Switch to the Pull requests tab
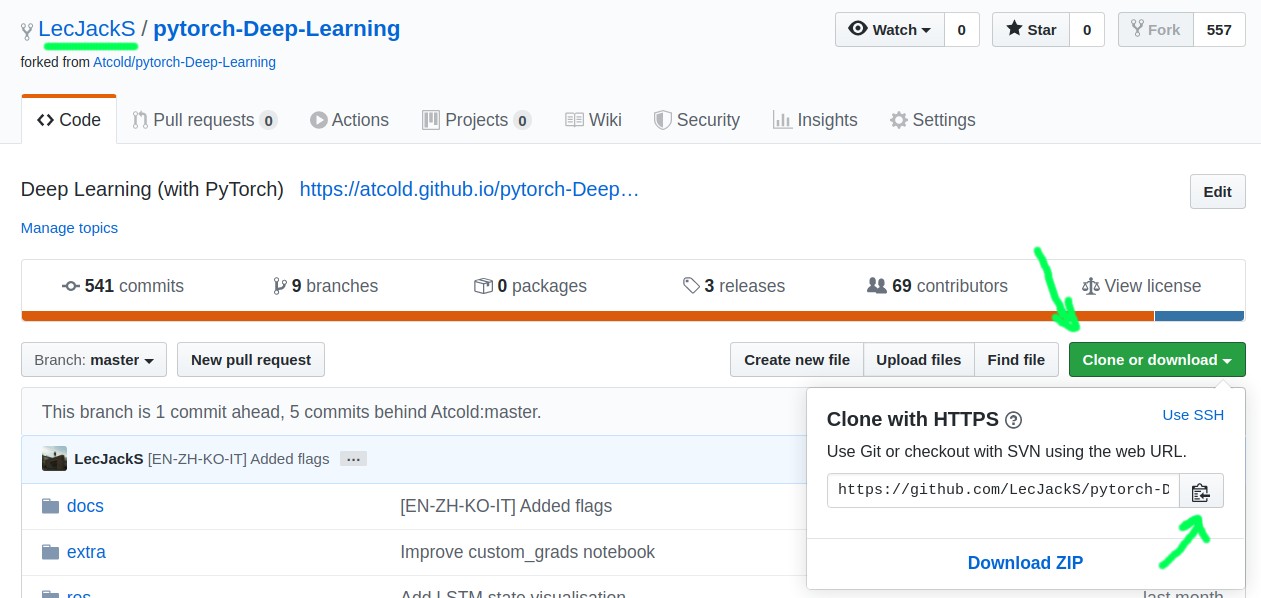This screenshot has height=598, width=1261. 203,120
